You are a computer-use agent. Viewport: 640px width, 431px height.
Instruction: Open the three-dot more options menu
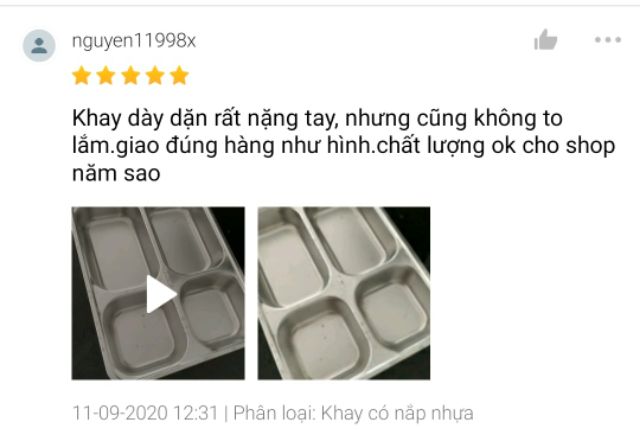coord(608,40)
